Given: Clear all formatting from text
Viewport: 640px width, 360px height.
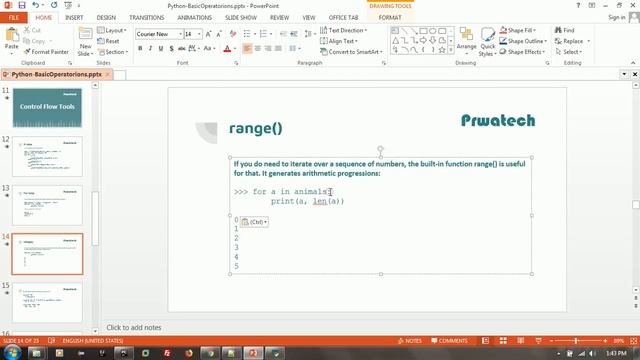Looking at the screenshot, I should click(x=233, y=34).
